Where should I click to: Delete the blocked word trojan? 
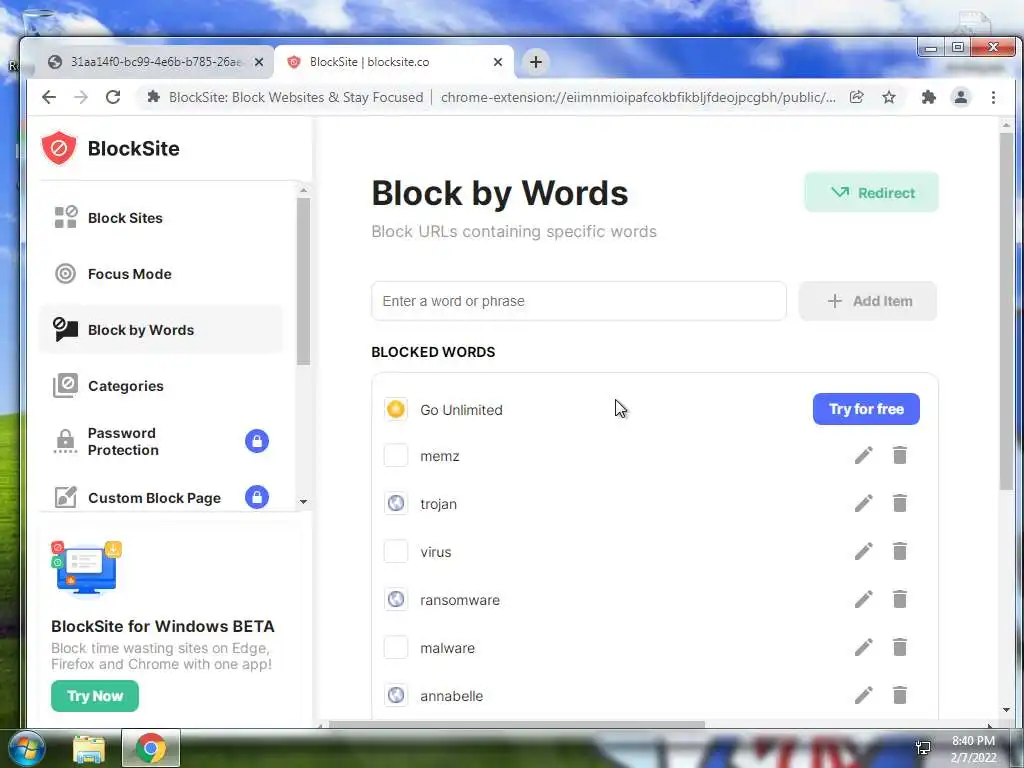[x=900, y=504]
